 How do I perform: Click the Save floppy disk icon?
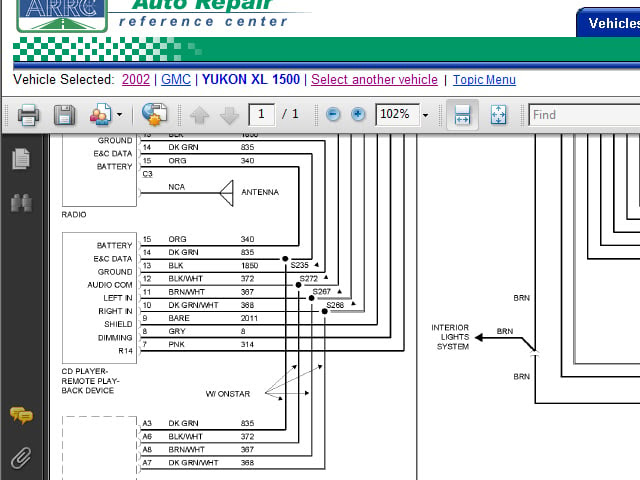64,115
